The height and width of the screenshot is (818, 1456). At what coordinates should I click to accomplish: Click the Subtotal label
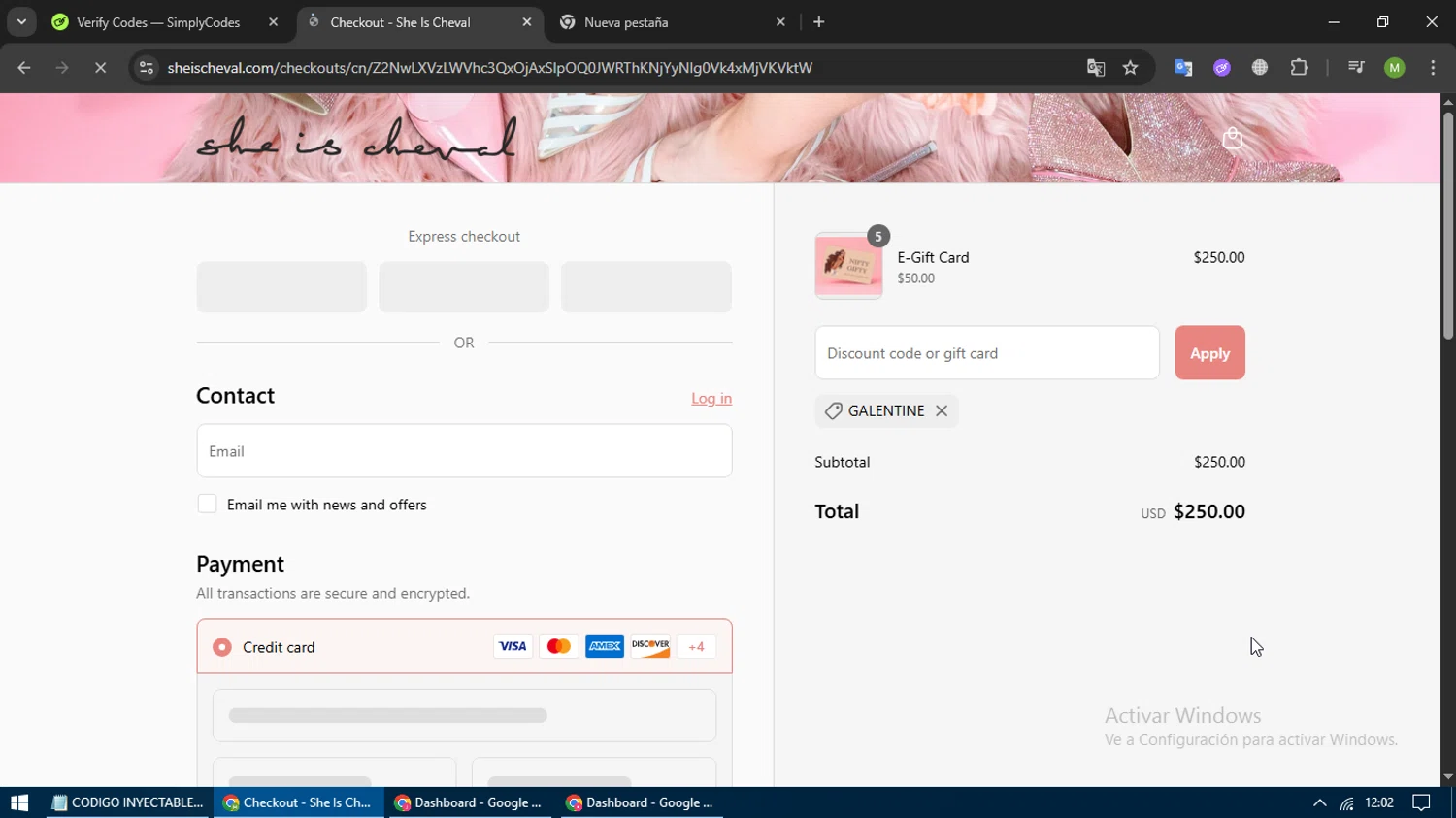click(x=843, y=462)
